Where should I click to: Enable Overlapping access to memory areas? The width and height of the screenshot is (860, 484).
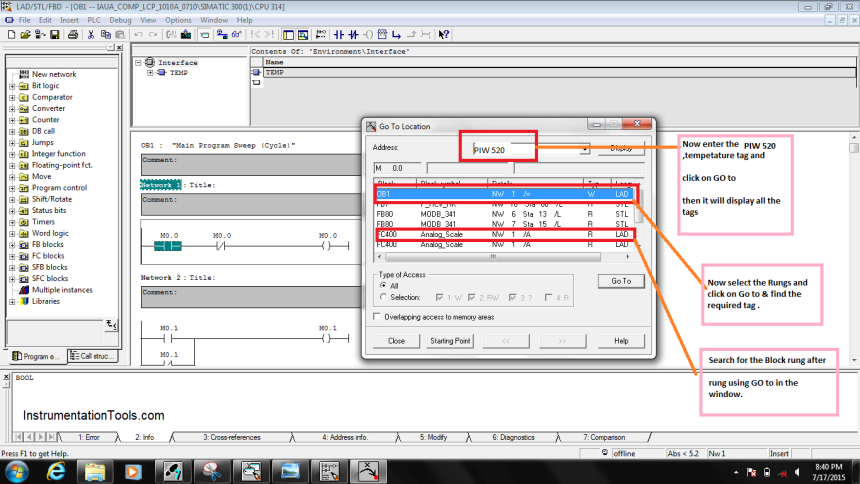(377, 317)
